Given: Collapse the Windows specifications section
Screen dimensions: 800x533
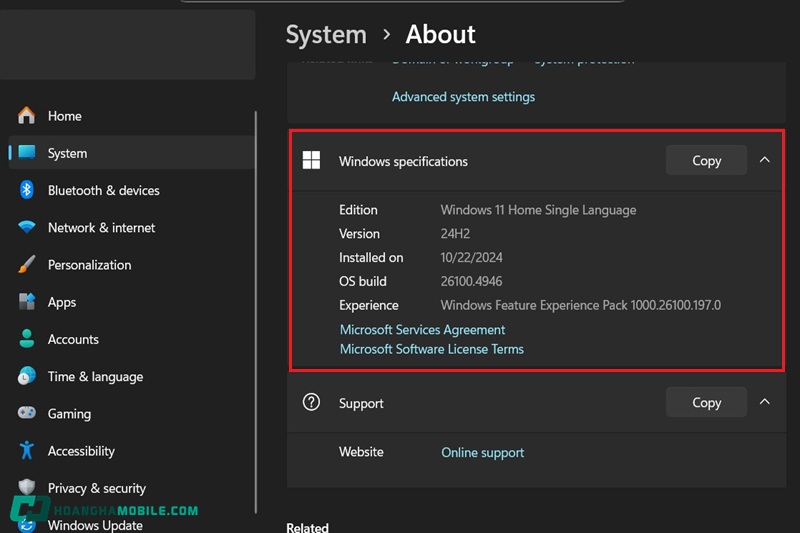Looking at the screenshot, I should pyautogui.click(x=765, y=160).
